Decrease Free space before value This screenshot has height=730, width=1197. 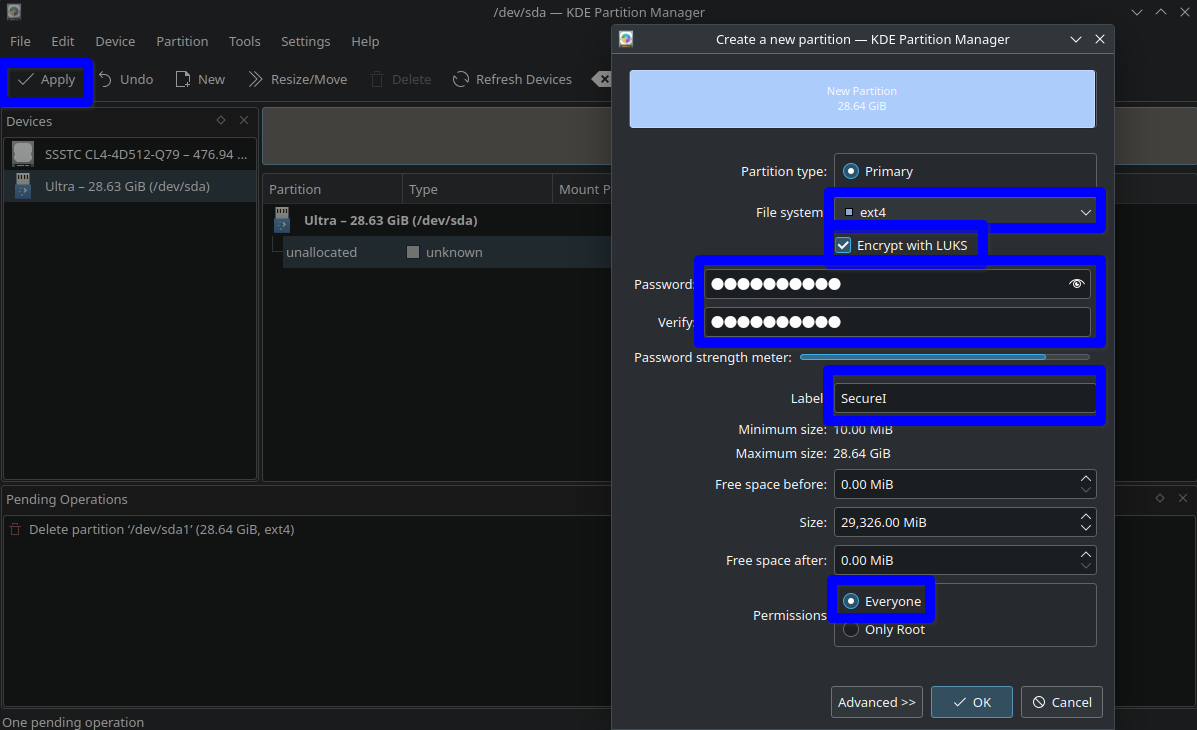click(x=1086, y=490)
